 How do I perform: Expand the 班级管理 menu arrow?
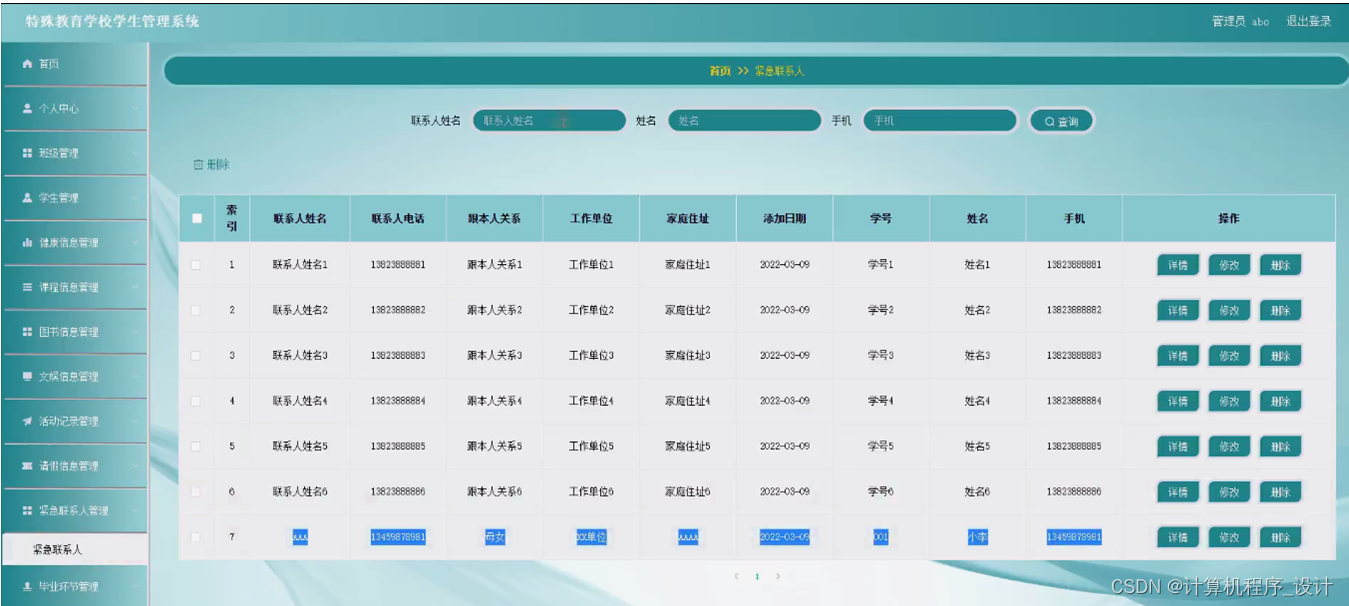click(134, 154)
